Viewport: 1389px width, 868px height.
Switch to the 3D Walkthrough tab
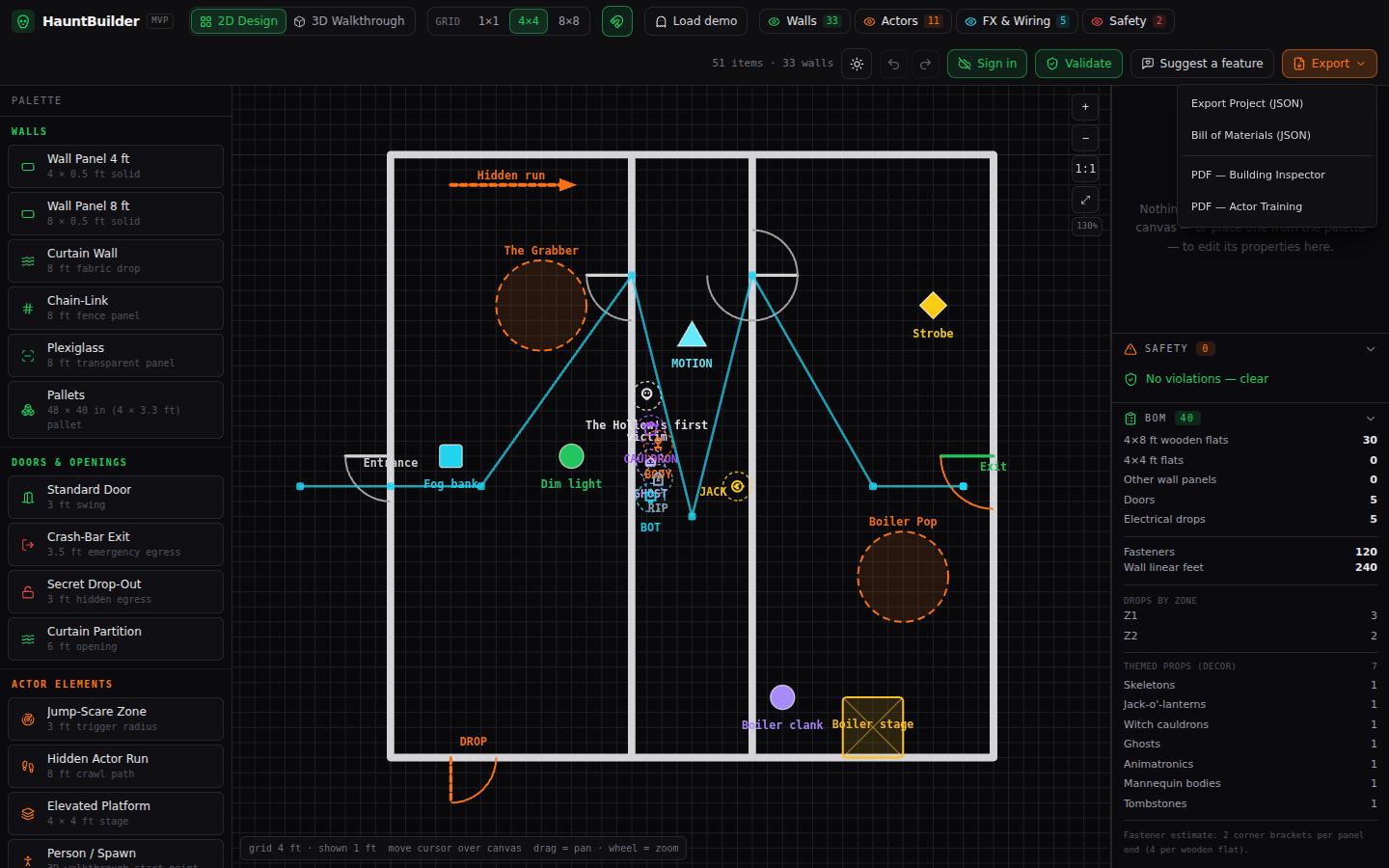click(349, 21)
